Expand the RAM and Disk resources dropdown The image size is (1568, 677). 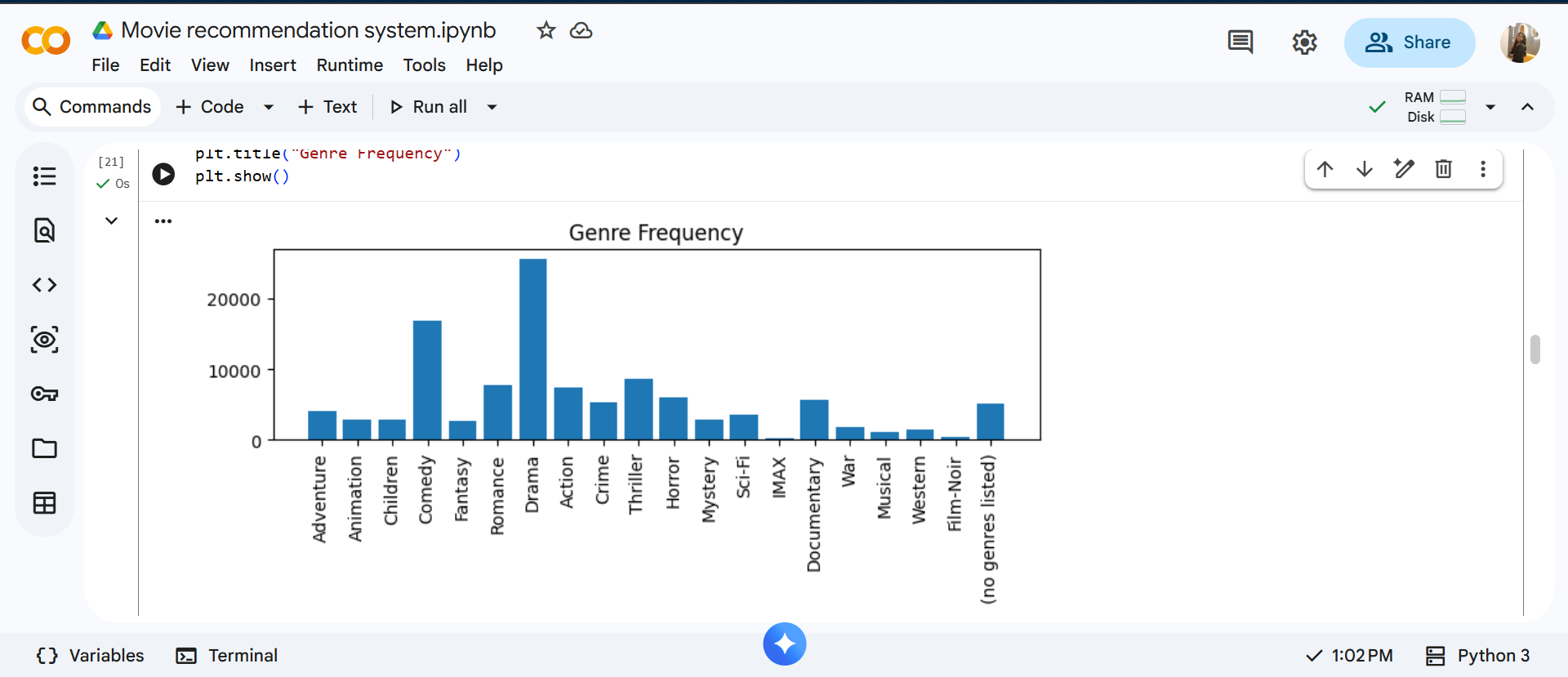pyautogui.click(x=1490, y=107)
